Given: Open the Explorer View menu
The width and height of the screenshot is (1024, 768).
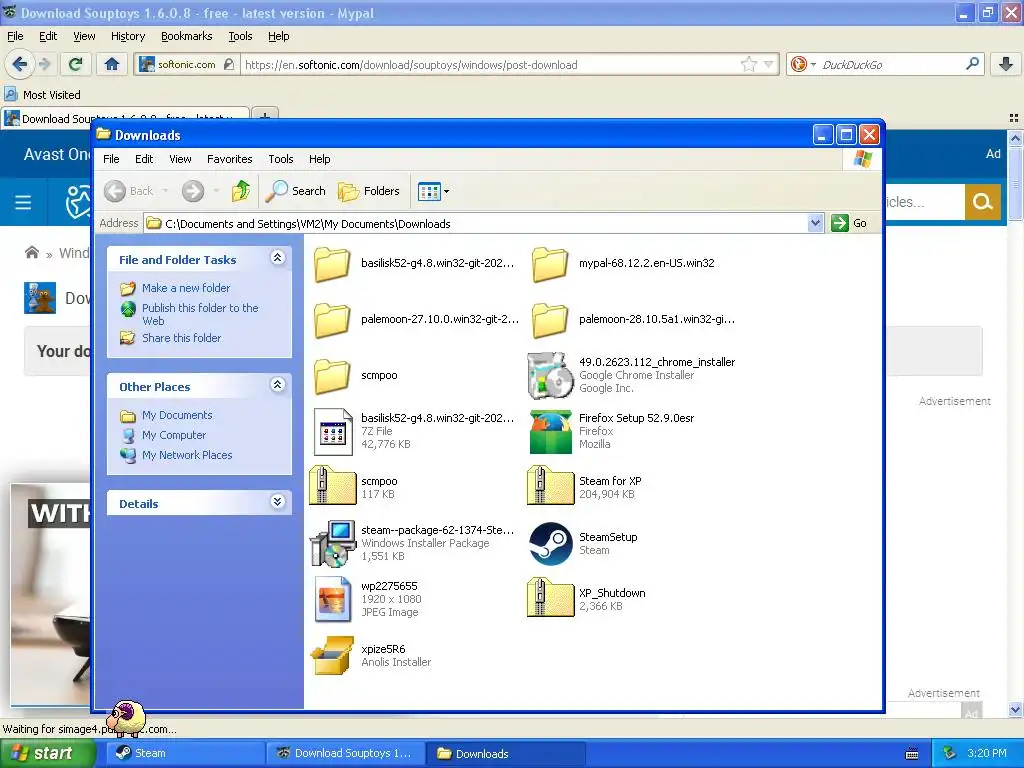Looking at the screenshot, I should [180, 159].
